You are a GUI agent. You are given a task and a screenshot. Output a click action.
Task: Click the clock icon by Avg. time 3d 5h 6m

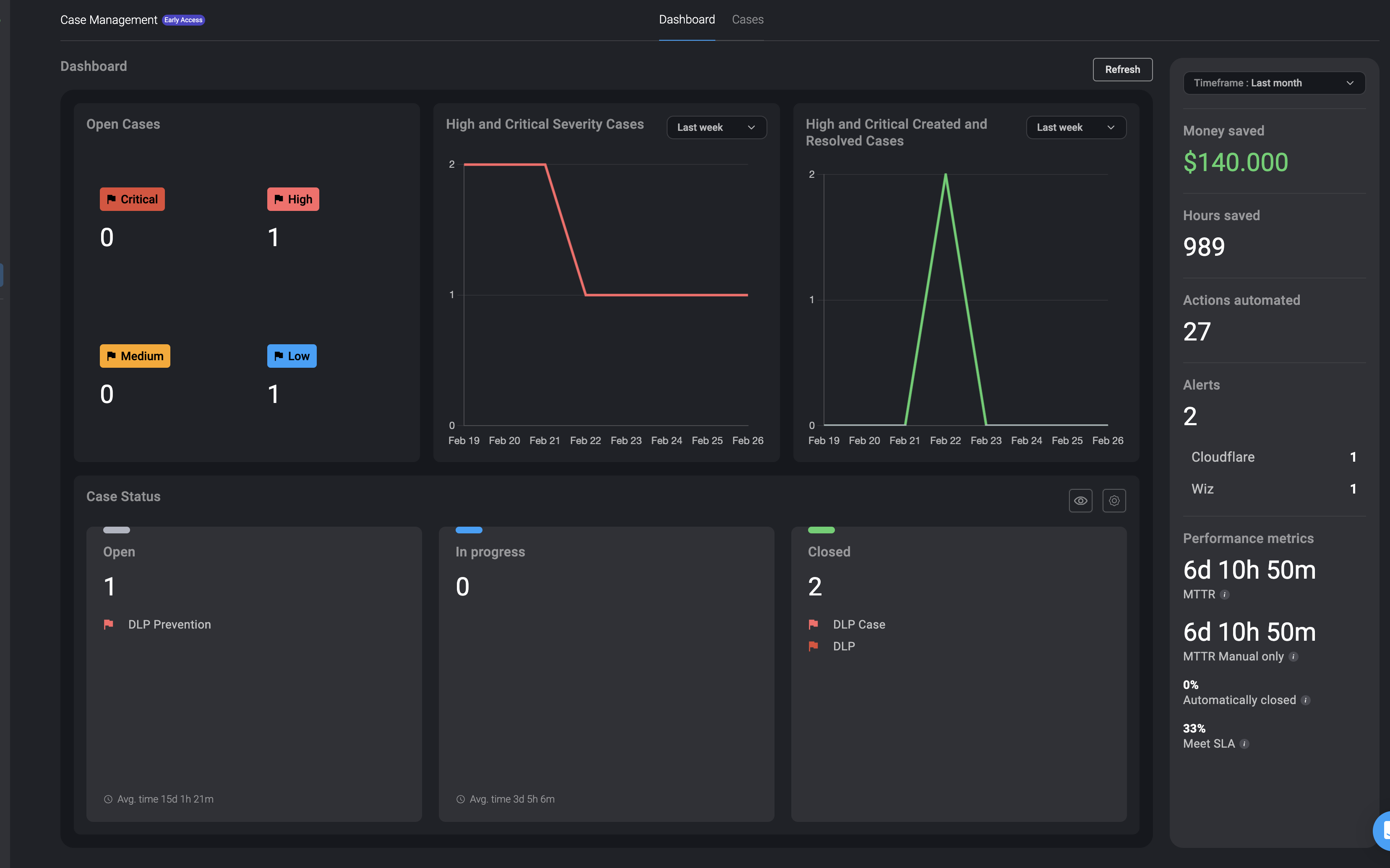[461, 799]
